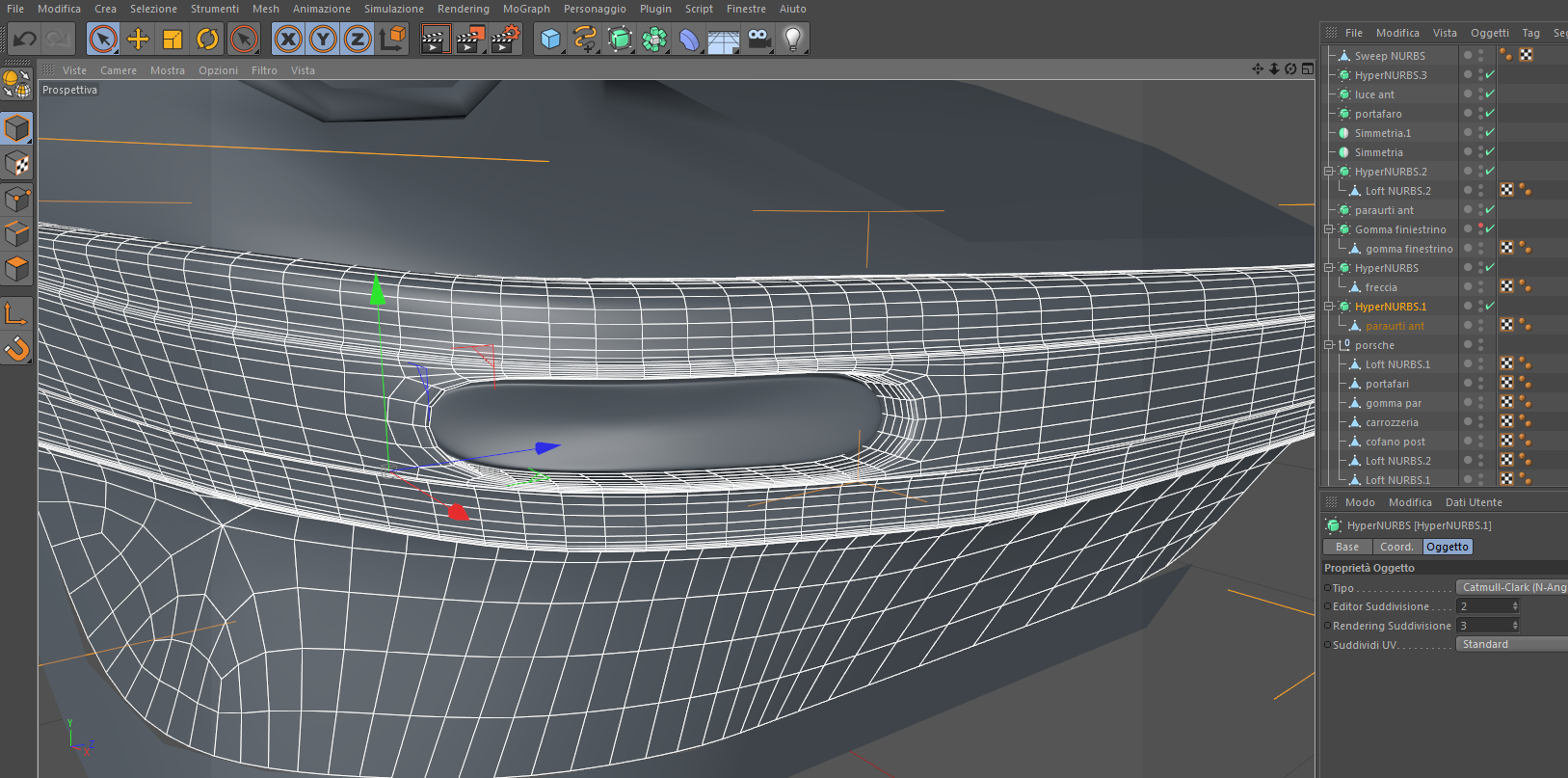This screenshot has height=778, width=1568.
Task: Toggle visibility dots for Gomma finiestrino
Action: pos(1480,228)
